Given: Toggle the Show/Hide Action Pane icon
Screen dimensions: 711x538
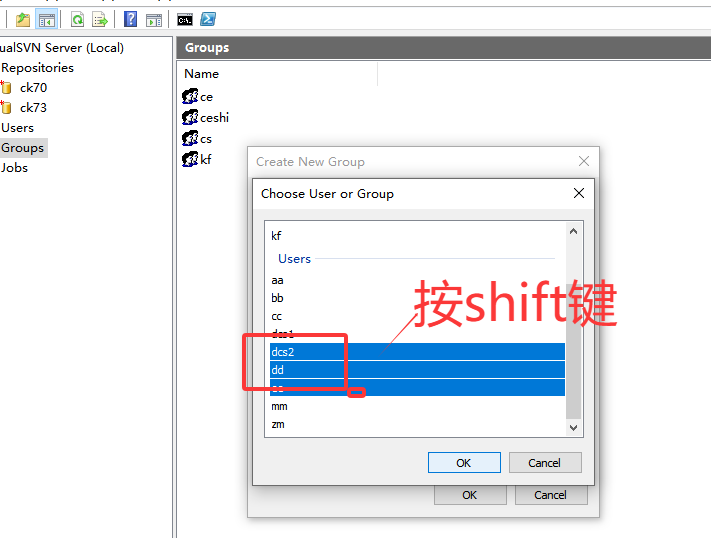Looking at the screenshot, I should (154, 20).
